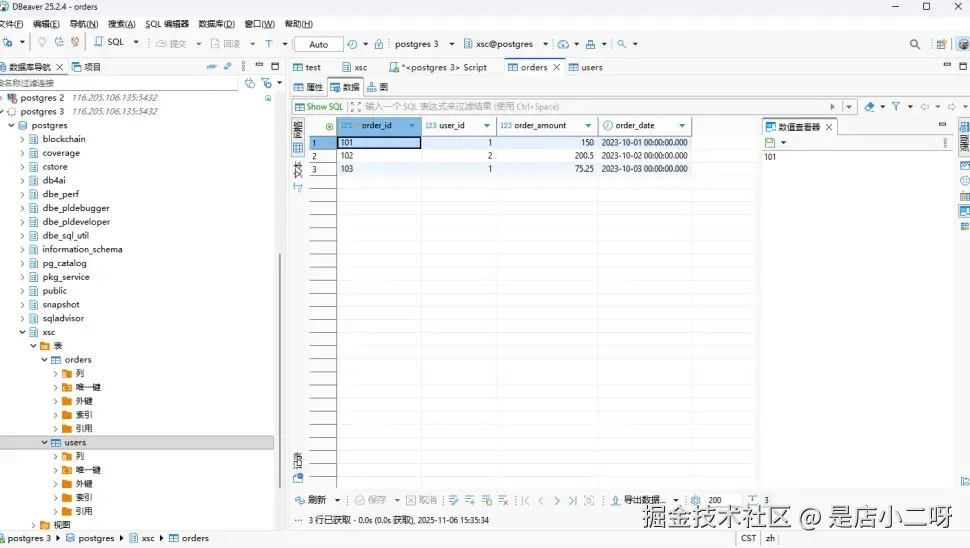The height and width of the screenshot is (548, 970).
Task: Collapse the orders table tree node
Action: tap(45, 359)
